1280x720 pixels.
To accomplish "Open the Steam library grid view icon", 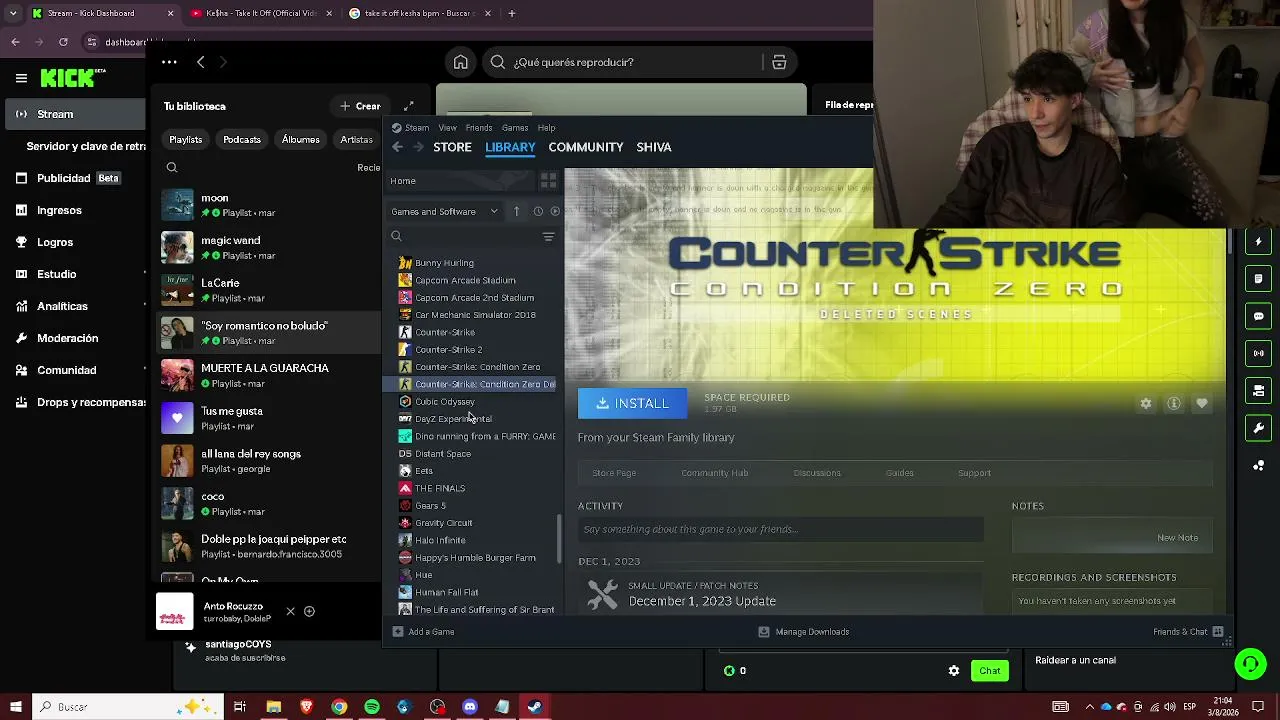I will (548, 181).
